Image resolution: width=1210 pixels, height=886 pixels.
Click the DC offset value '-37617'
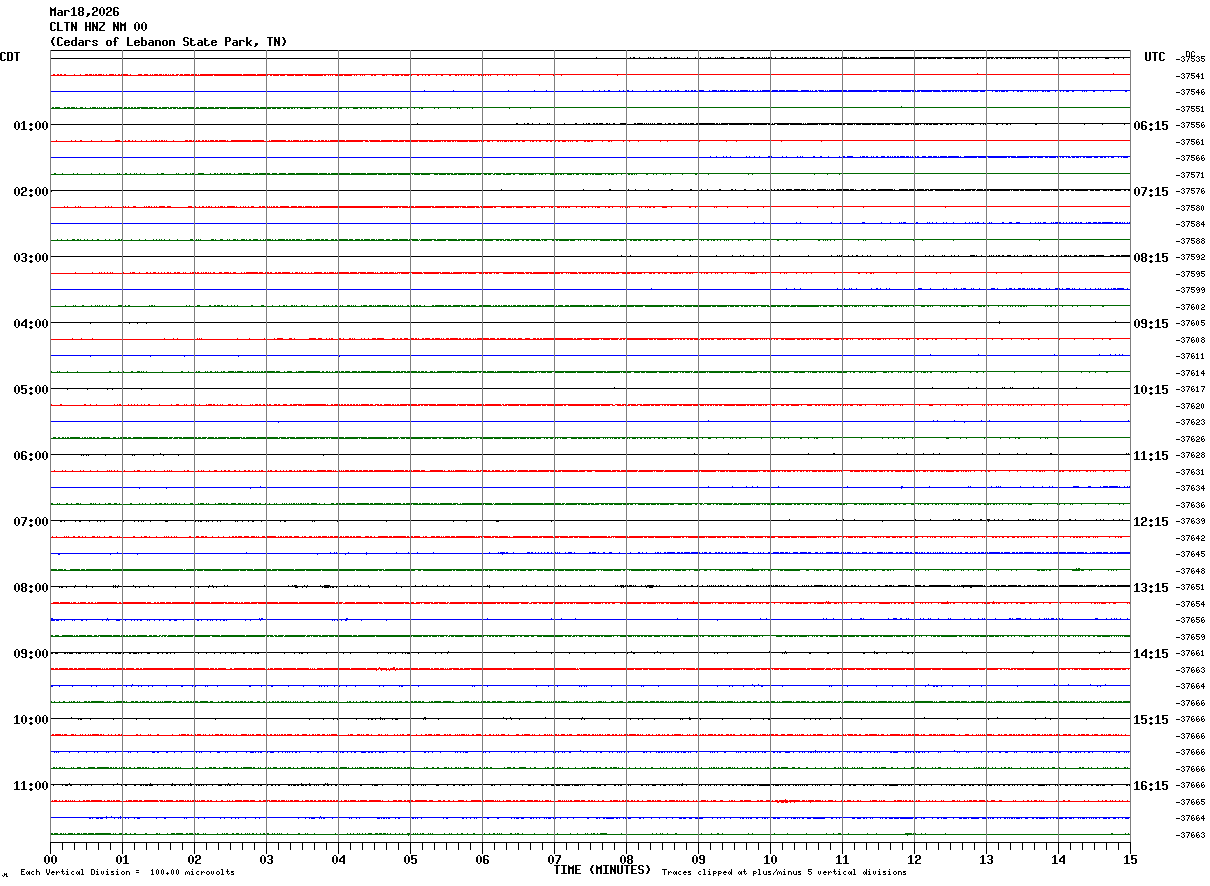coord(1190,389)
